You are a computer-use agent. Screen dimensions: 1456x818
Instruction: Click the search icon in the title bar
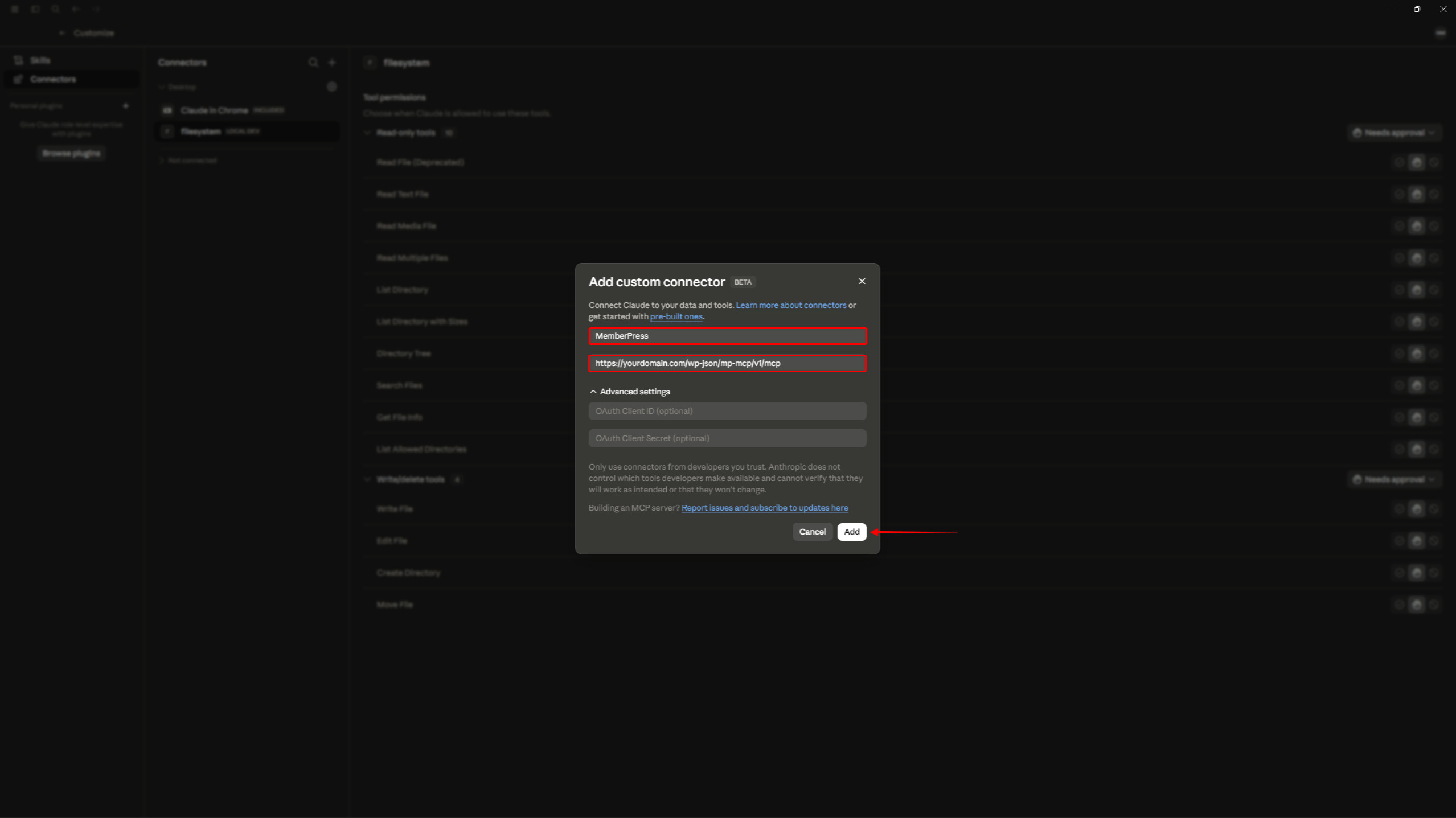coord(55,9)
